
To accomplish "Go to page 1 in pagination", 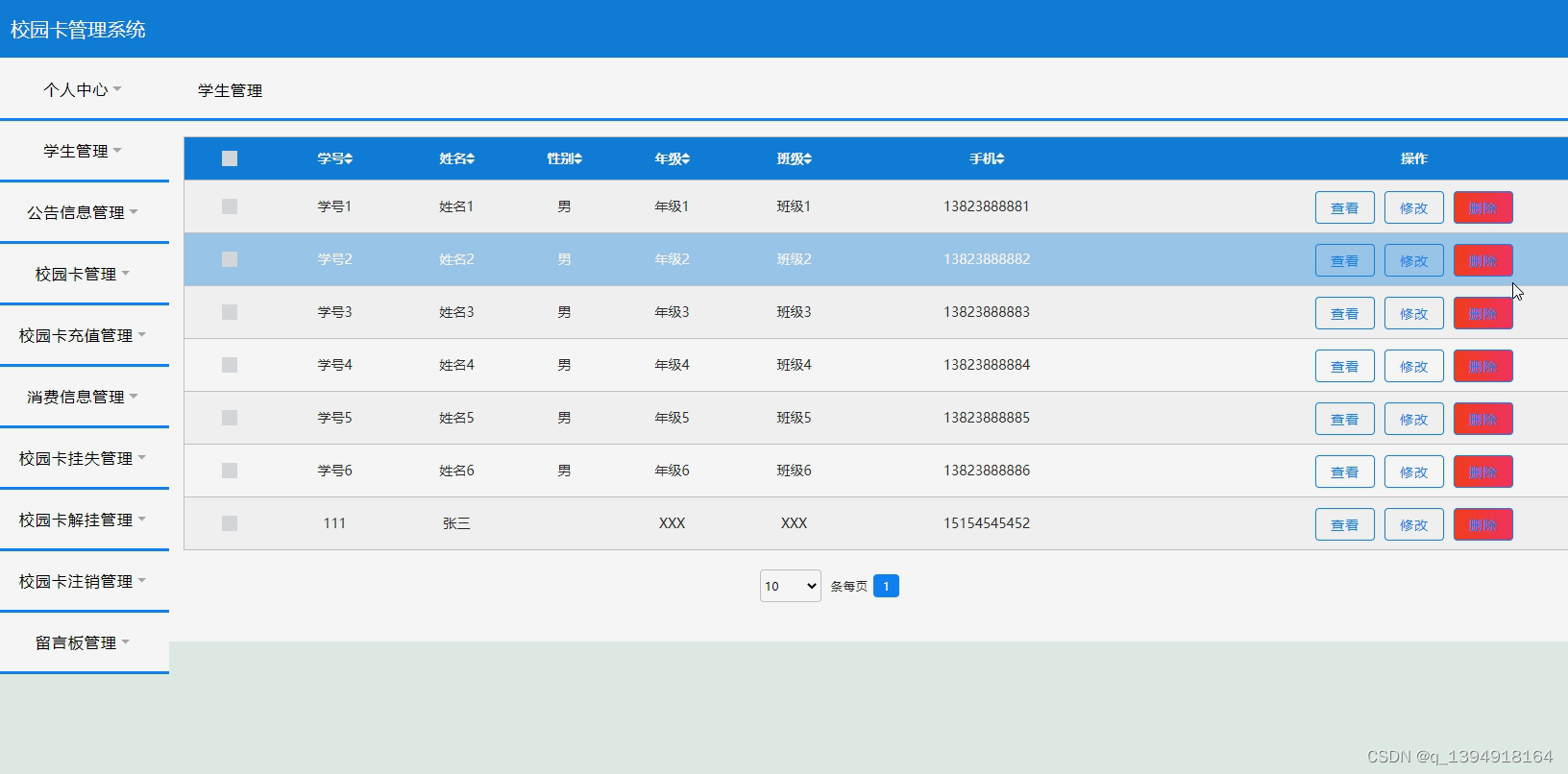I will 886,586.
